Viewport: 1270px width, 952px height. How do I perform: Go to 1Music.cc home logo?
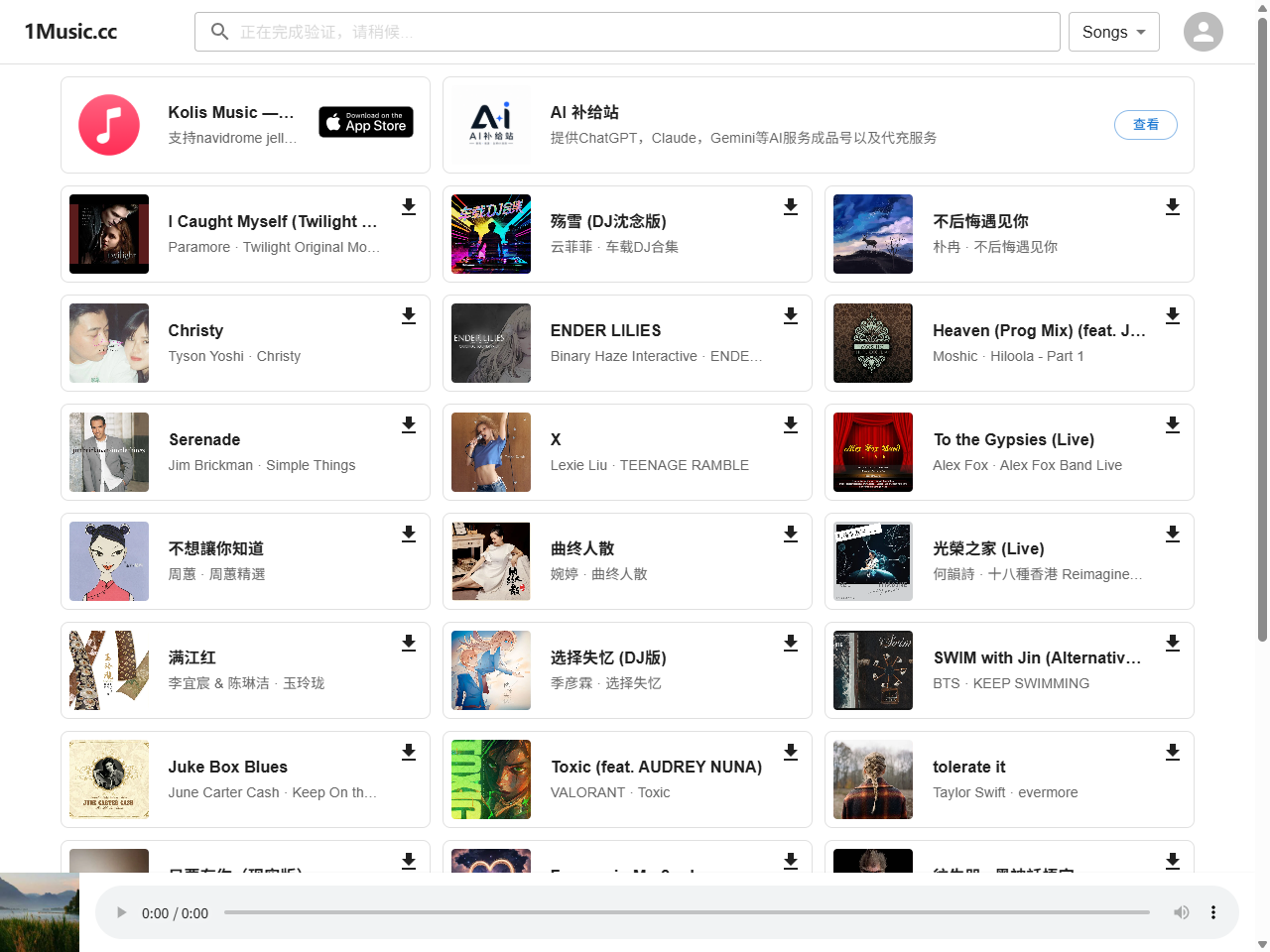tap(70, 32)
